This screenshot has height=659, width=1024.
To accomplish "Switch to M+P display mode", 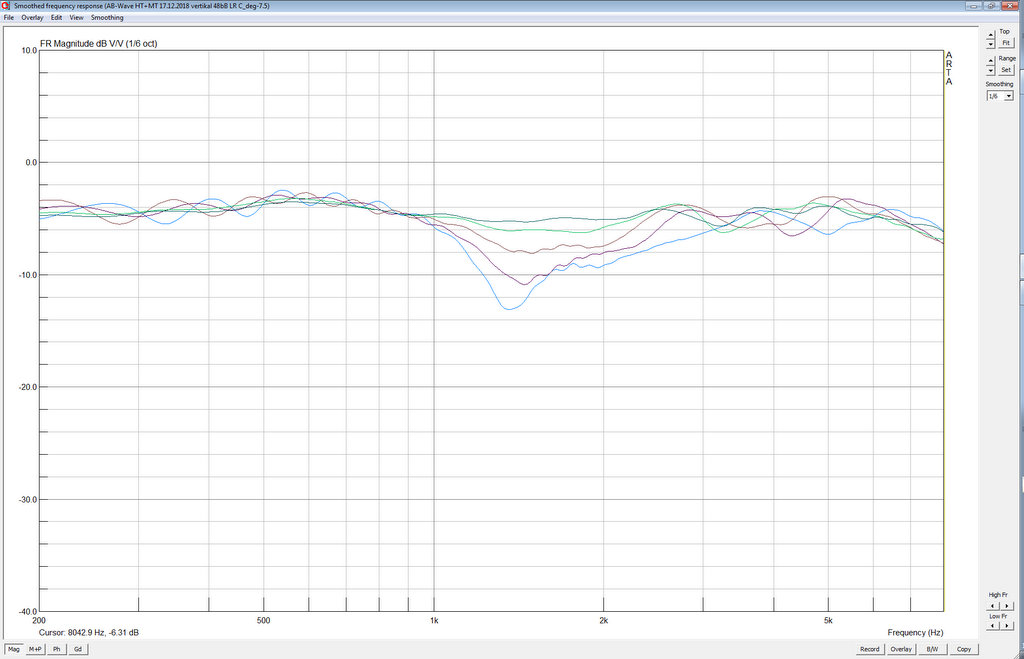I will [x=36, y=649].
